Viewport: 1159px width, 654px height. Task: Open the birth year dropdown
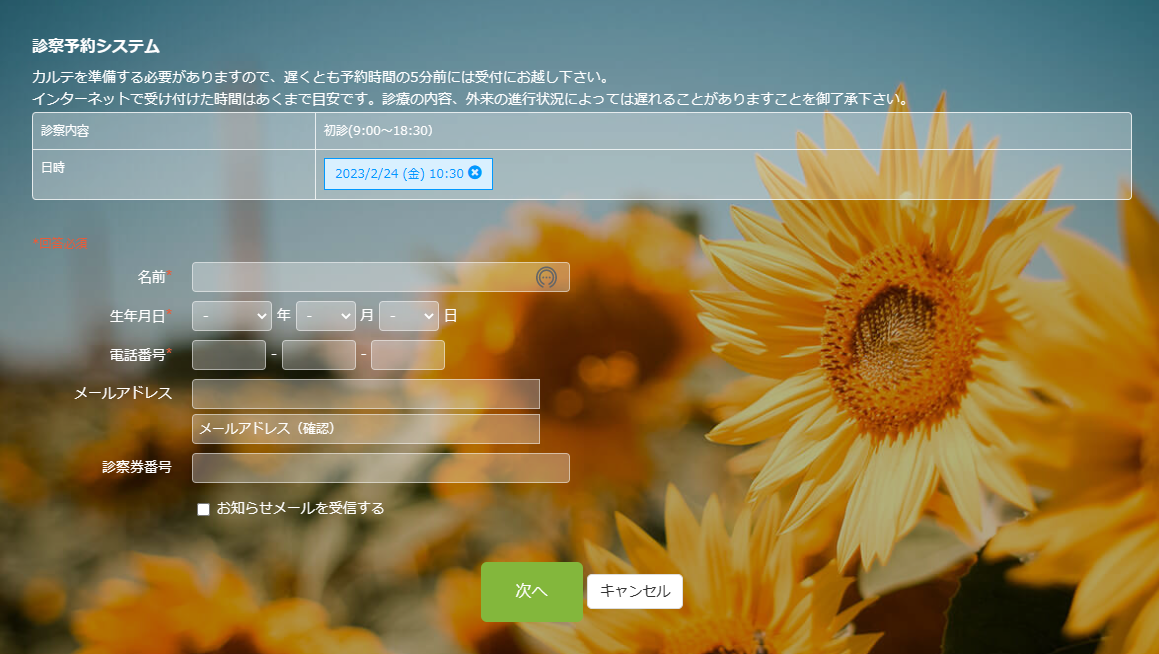[x=232, y=316]
